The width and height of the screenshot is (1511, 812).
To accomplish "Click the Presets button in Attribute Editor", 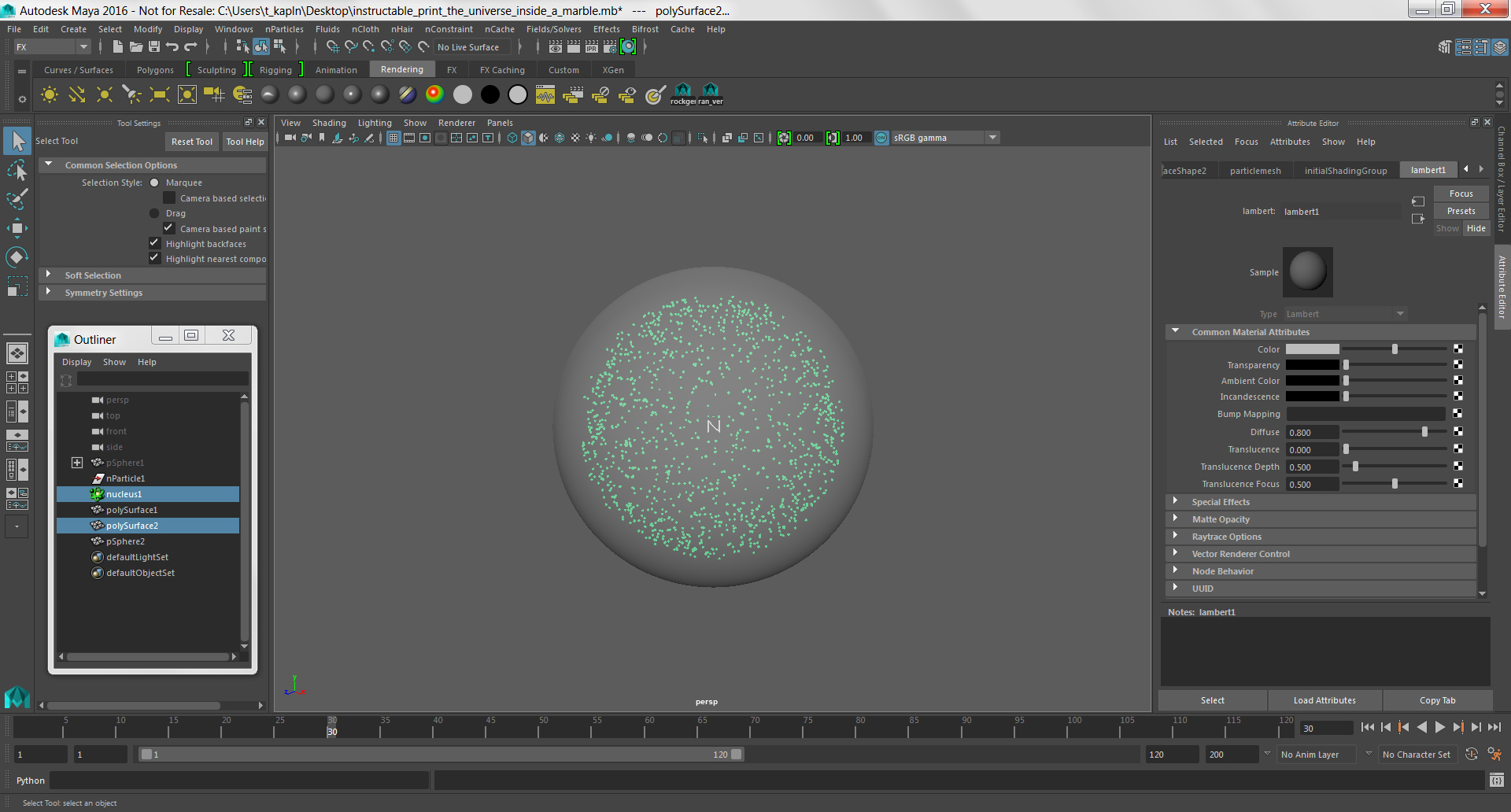I will tap(1461, 211).
